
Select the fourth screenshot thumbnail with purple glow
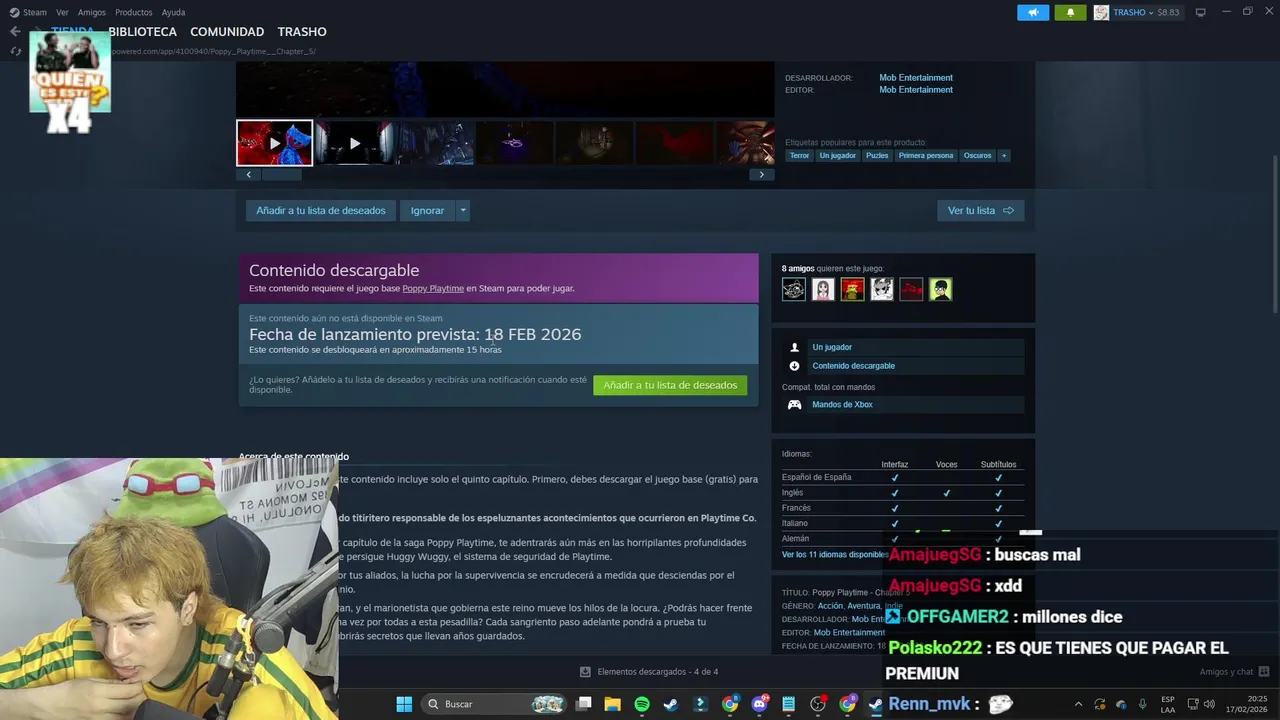(x=514, y=143)
